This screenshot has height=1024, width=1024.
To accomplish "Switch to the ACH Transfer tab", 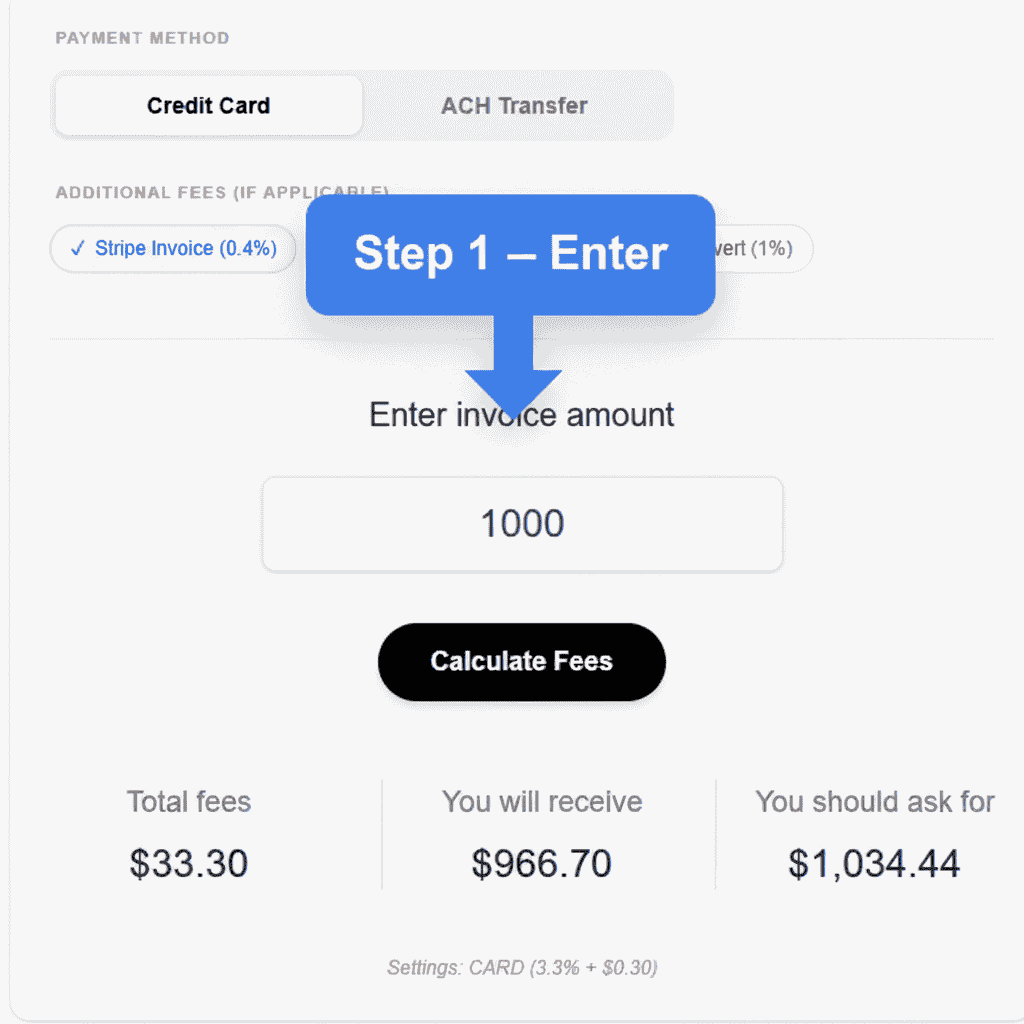I will tap(514, 105).
